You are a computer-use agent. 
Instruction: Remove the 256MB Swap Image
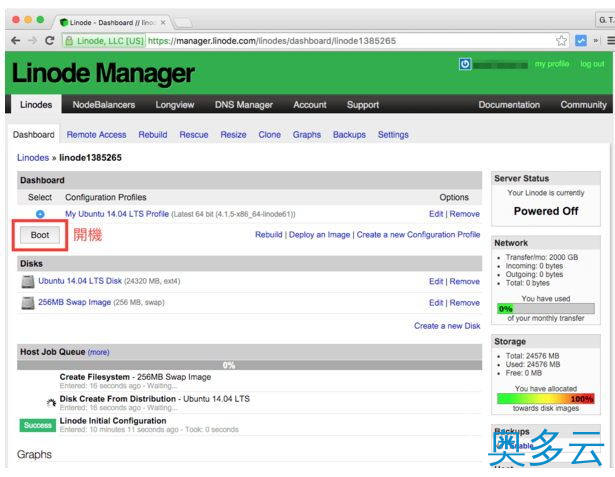pos(464,303)
